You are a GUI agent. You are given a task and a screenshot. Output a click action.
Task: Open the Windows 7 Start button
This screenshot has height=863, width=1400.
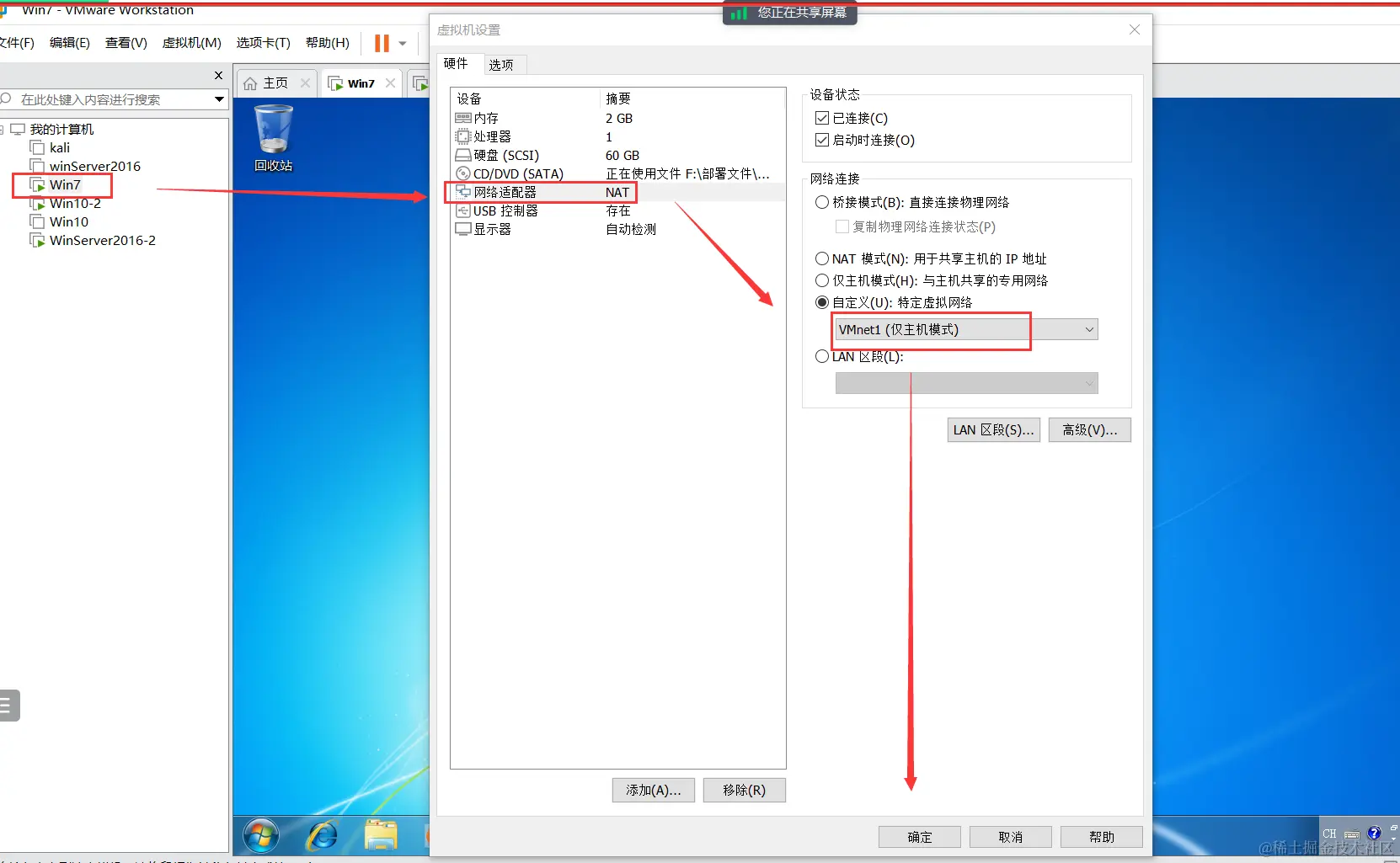(261, 836)
